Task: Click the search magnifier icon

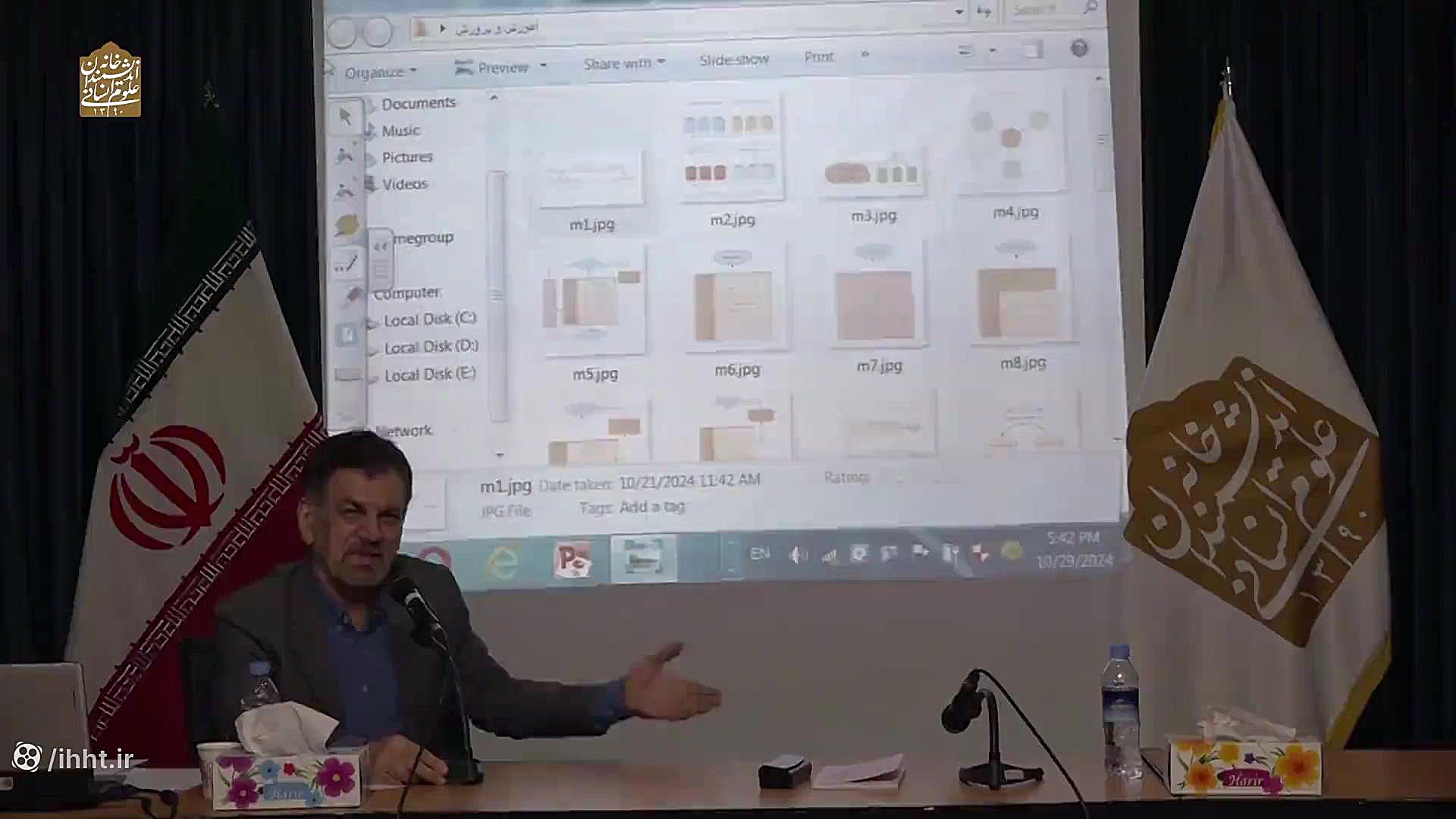Action: (x=1090, y=8)
